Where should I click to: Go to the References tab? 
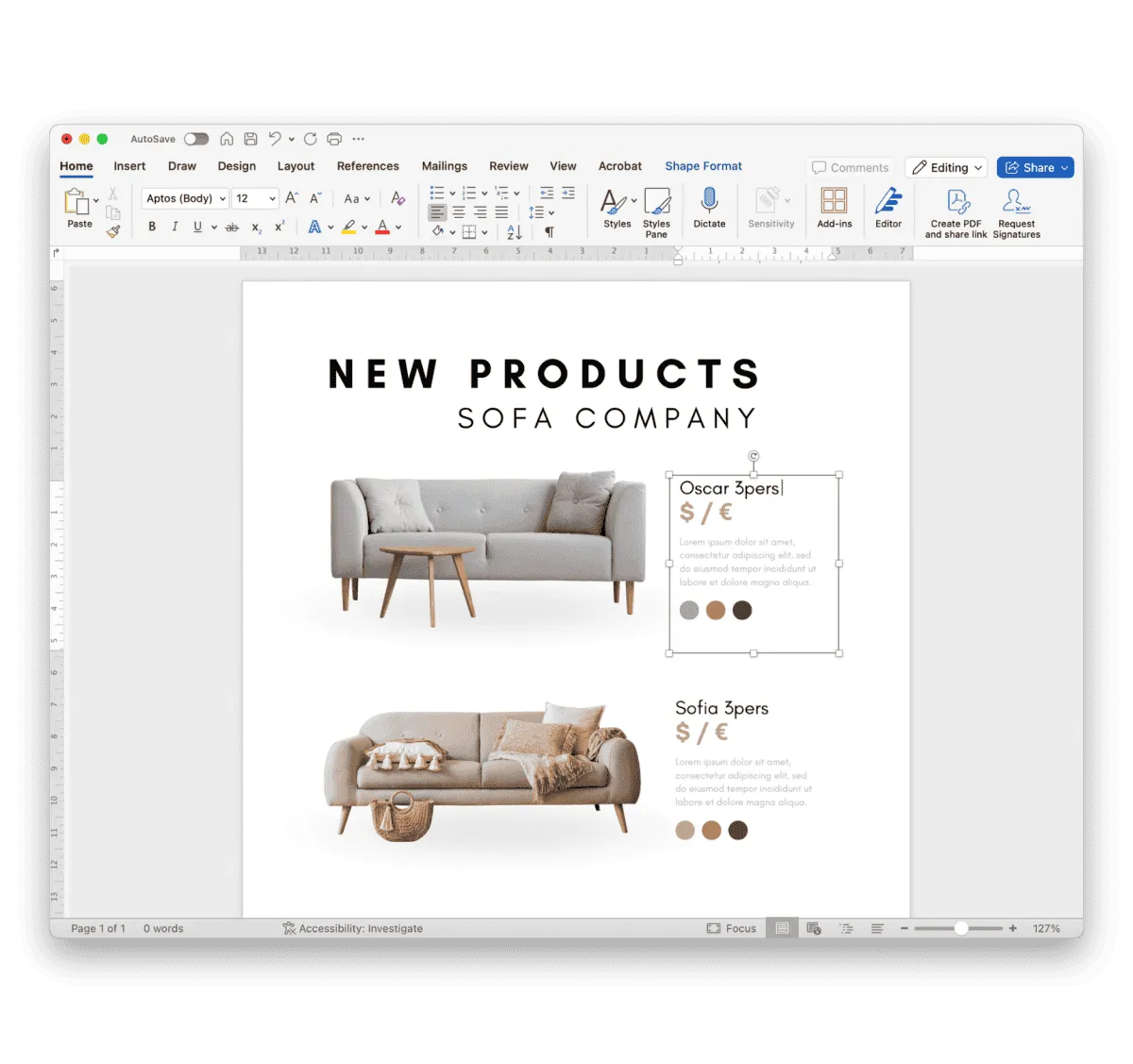pos(368,166)
